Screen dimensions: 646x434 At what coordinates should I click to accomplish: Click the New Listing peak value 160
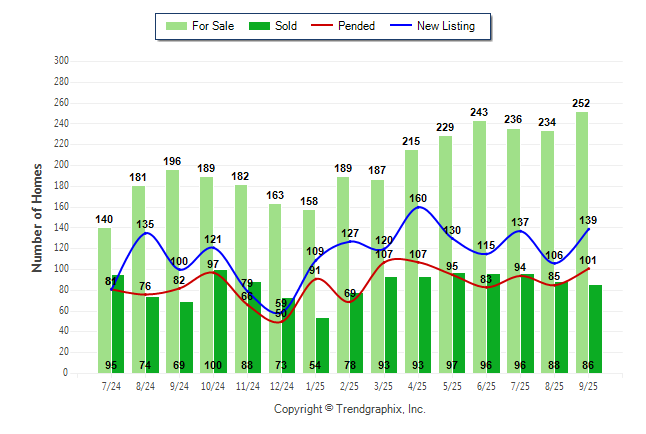coord(417,198)
